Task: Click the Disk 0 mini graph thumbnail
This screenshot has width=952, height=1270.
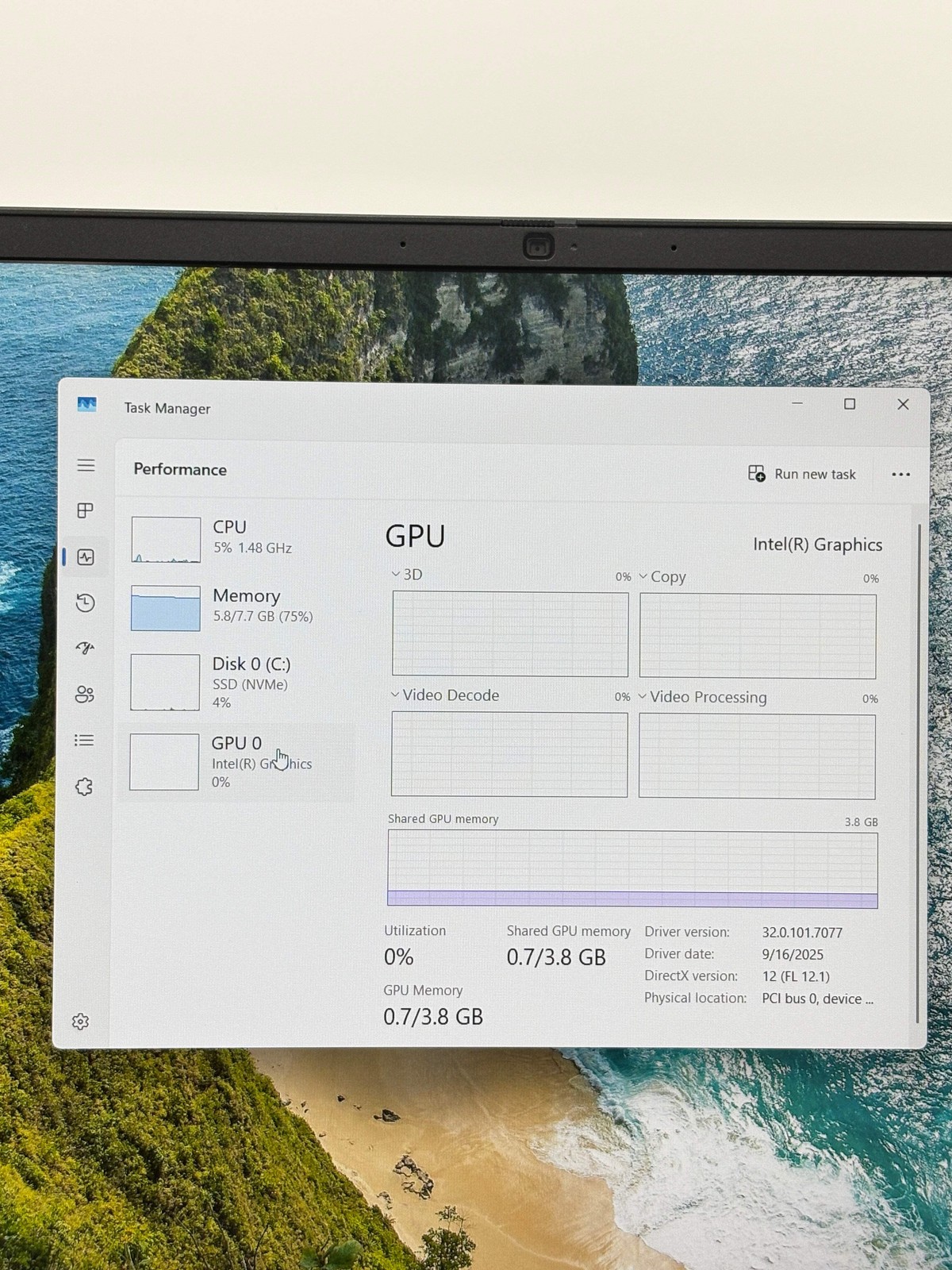Action: (x=164, y=683)
